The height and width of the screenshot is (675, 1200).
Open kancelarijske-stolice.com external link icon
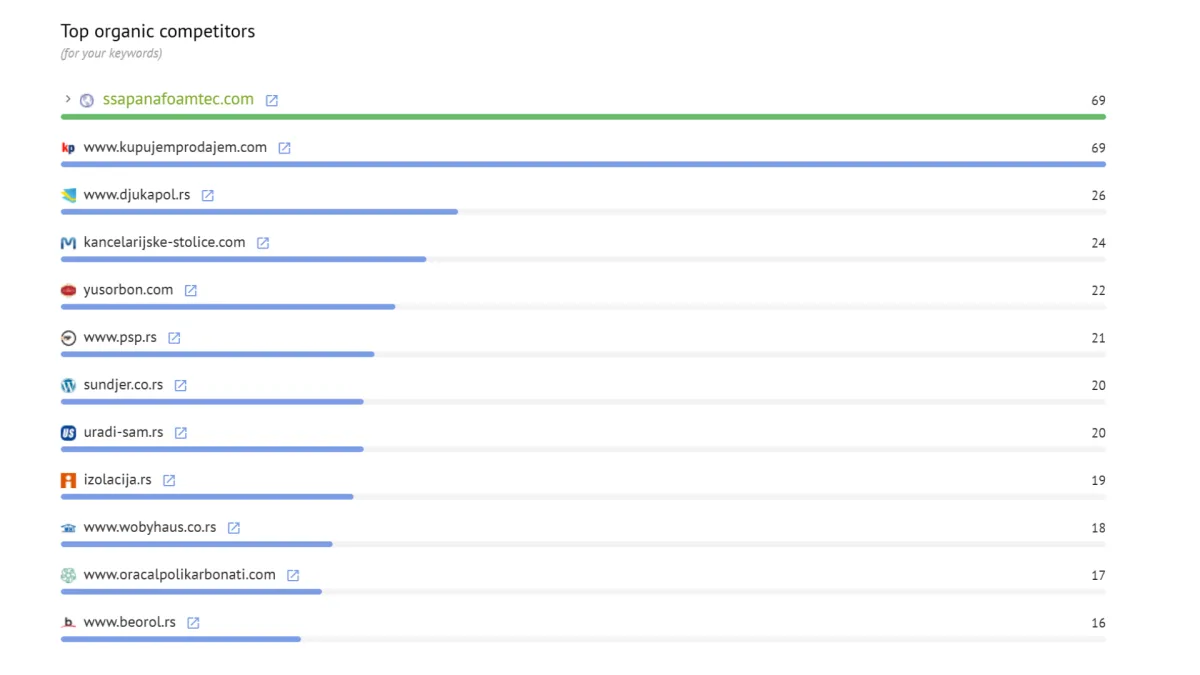(x=263, y=243)
